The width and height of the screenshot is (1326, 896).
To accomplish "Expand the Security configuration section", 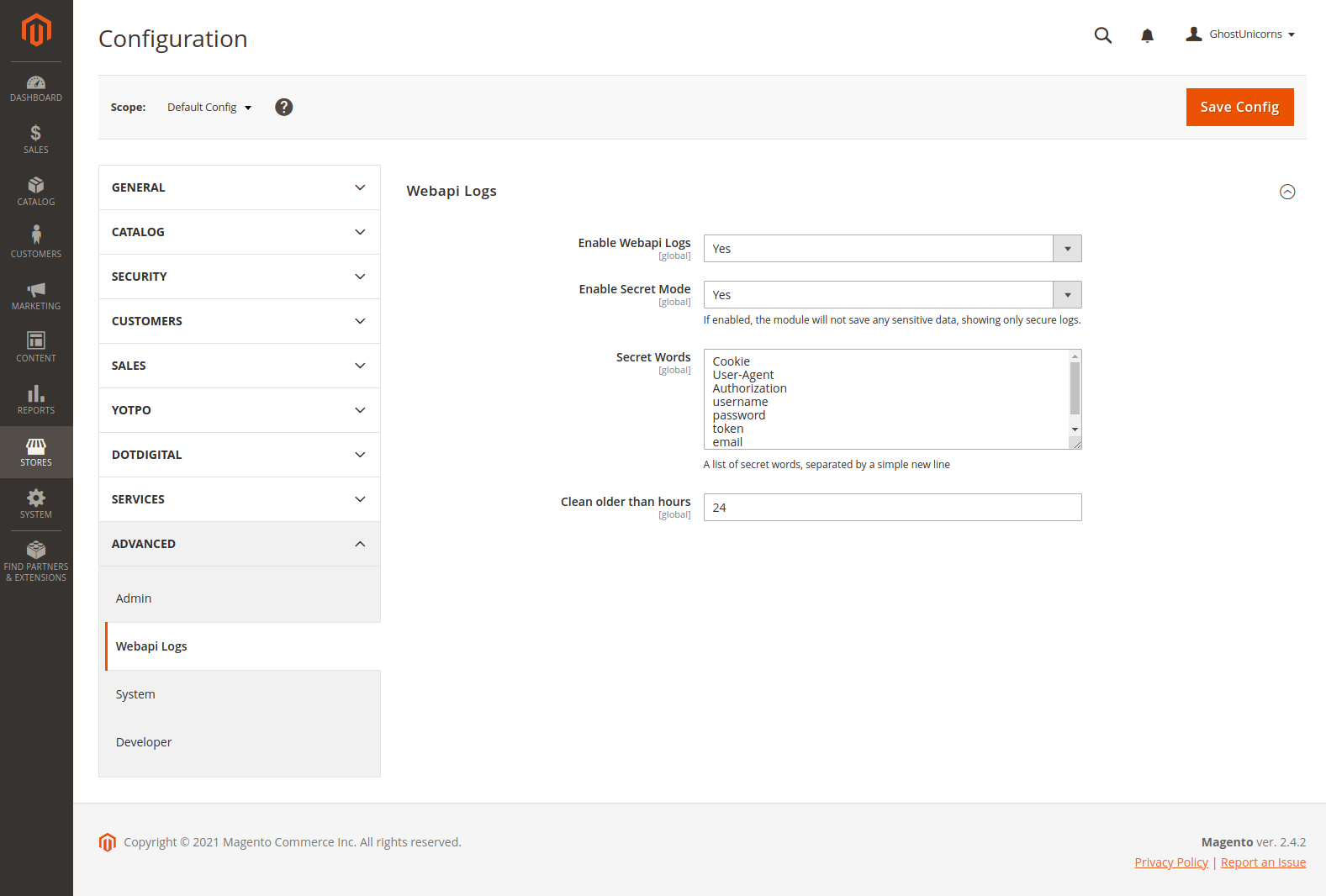I will click(240, 277).
